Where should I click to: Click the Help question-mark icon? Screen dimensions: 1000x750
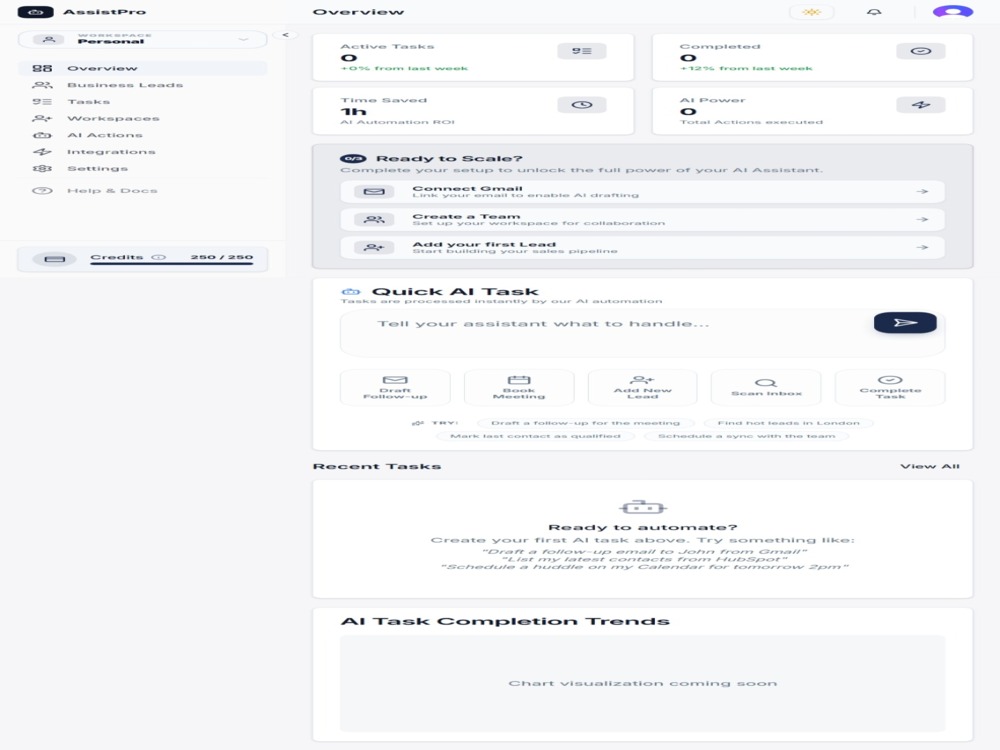click(42, 191)
